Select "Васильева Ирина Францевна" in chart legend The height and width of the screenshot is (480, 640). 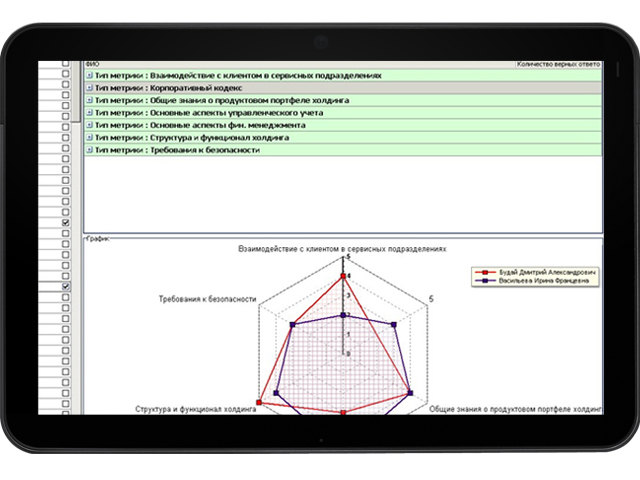pos(541,282)
